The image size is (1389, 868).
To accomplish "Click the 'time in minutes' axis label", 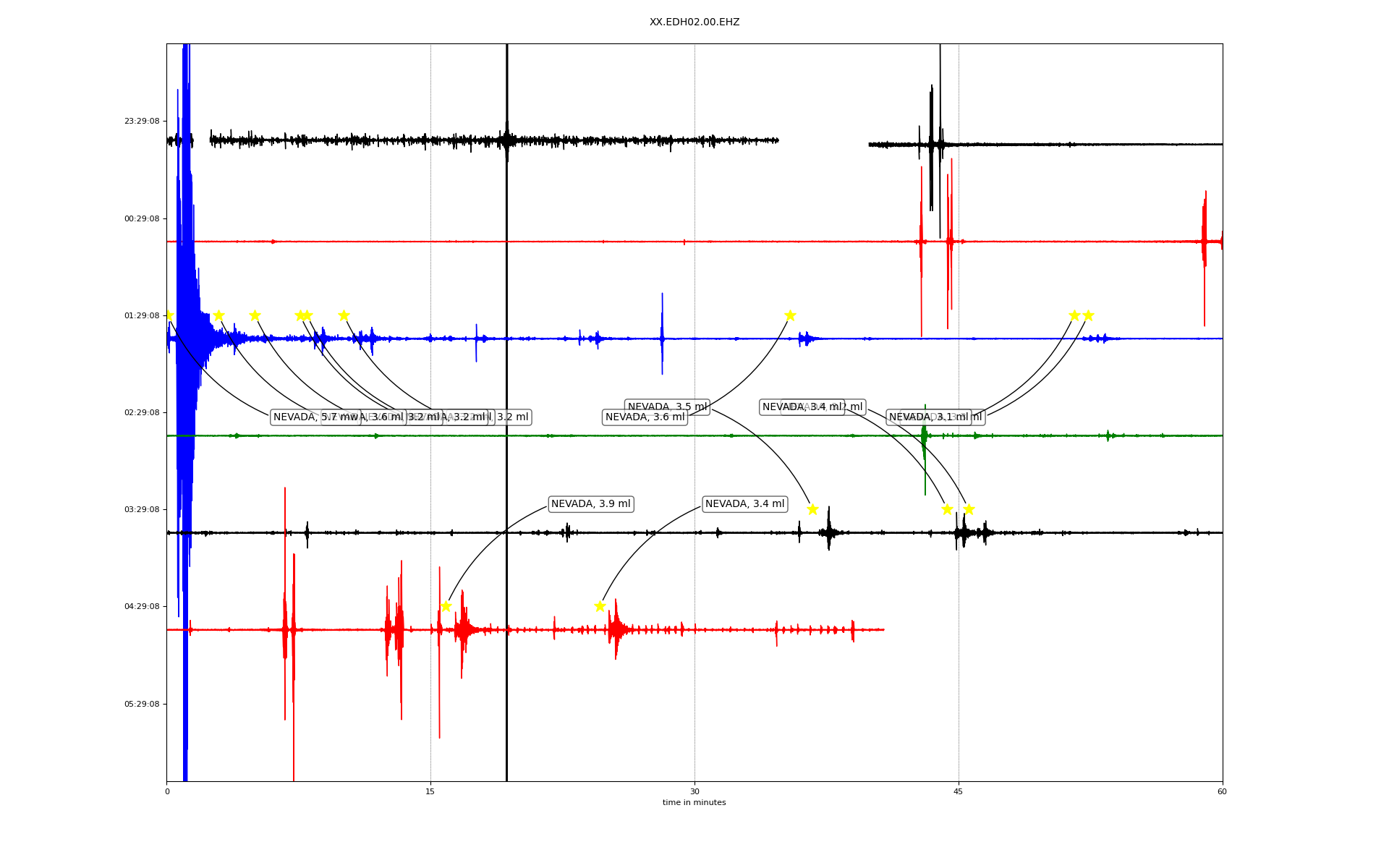I will pos(694,803).
